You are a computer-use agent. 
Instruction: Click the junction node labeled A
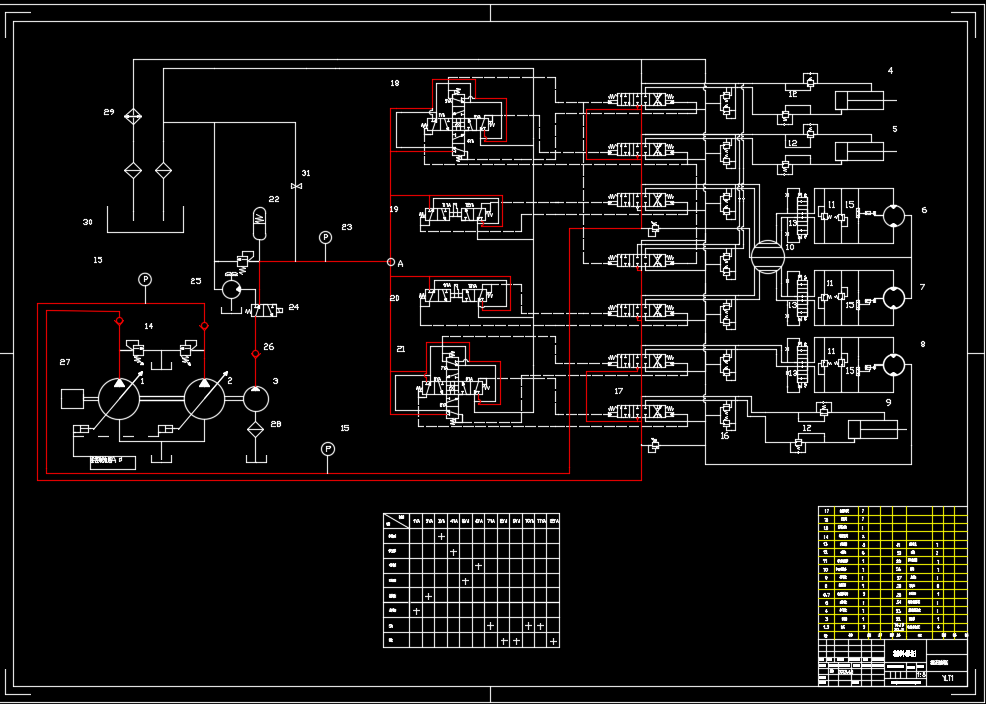391,262
